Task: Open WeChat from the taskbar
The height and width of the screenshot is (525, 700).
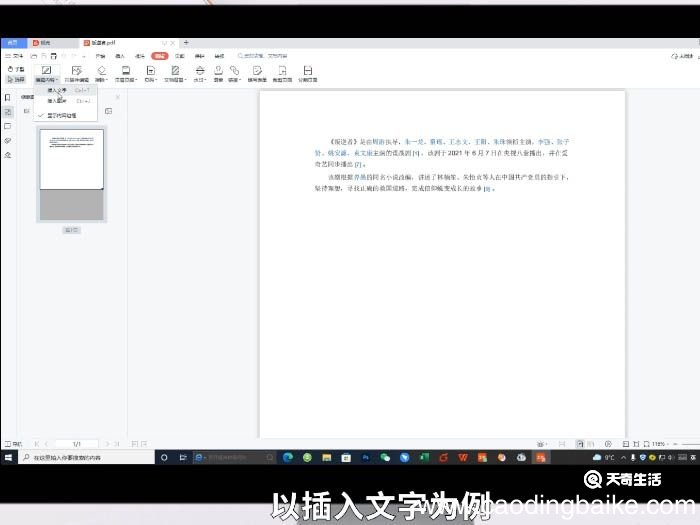Action: (385, 457)
